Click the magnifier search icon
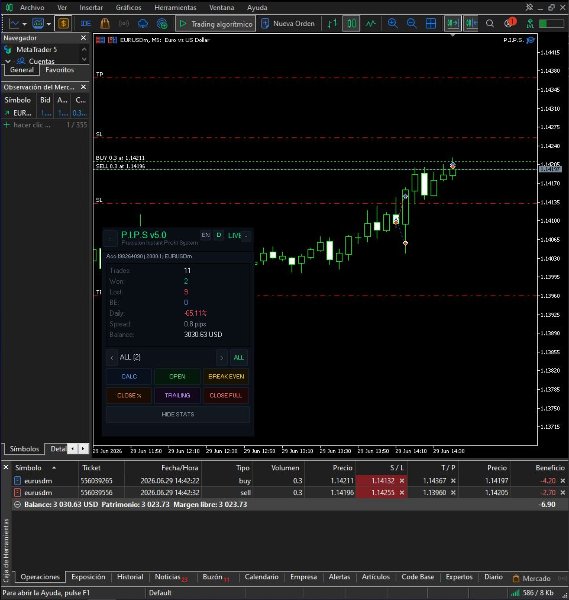Image resolution: width=569 pixels, height=600 pixels. 489,24
